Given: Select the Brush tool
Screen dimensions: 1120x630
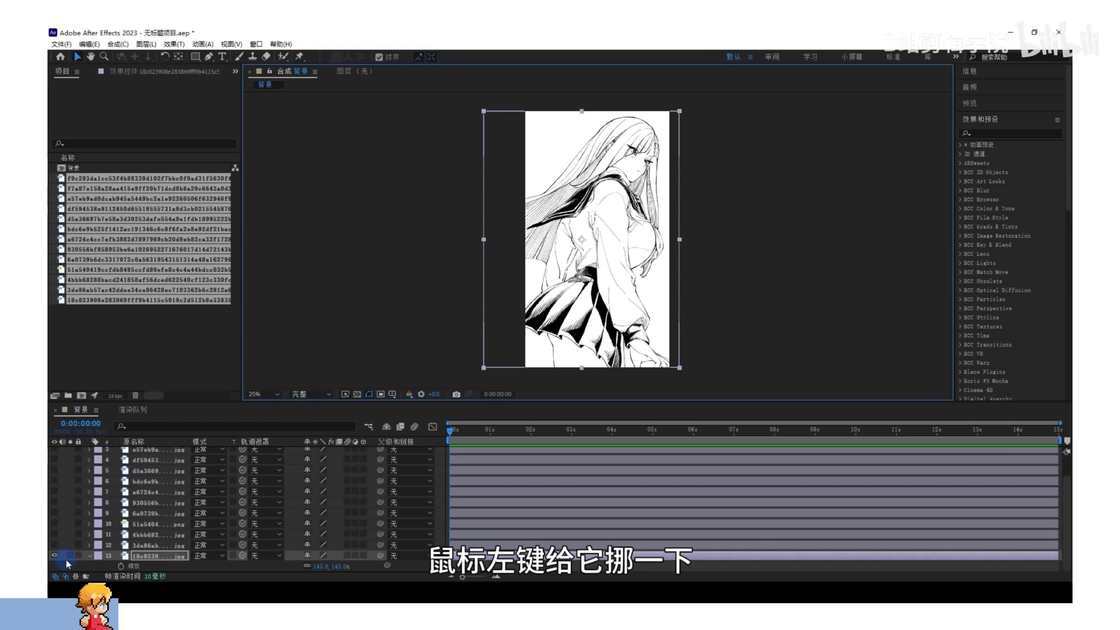Looking at the screenshot, I should click(x=239, y=56).
